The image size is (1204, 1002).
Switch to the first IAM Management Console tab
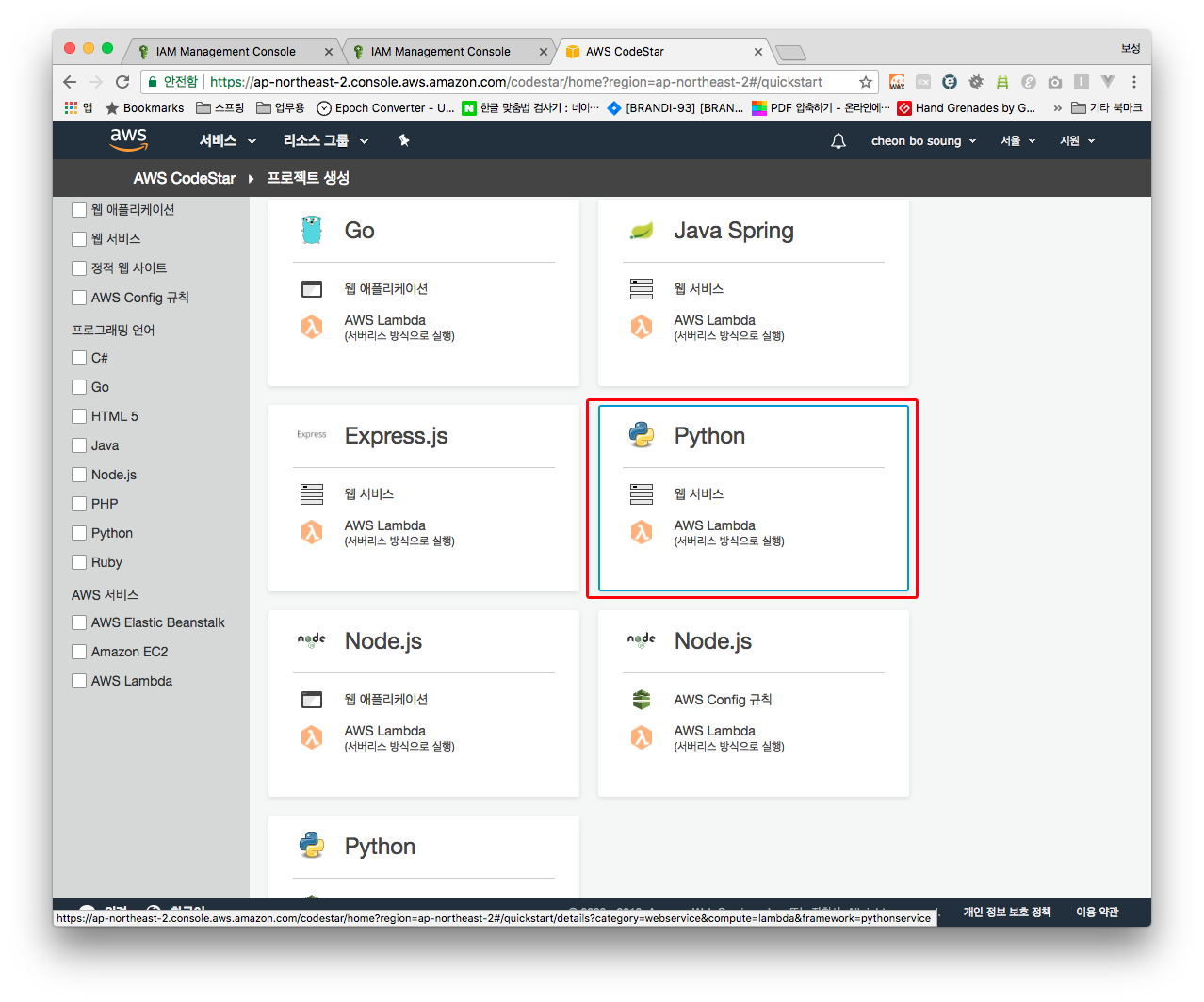(225, 52)
